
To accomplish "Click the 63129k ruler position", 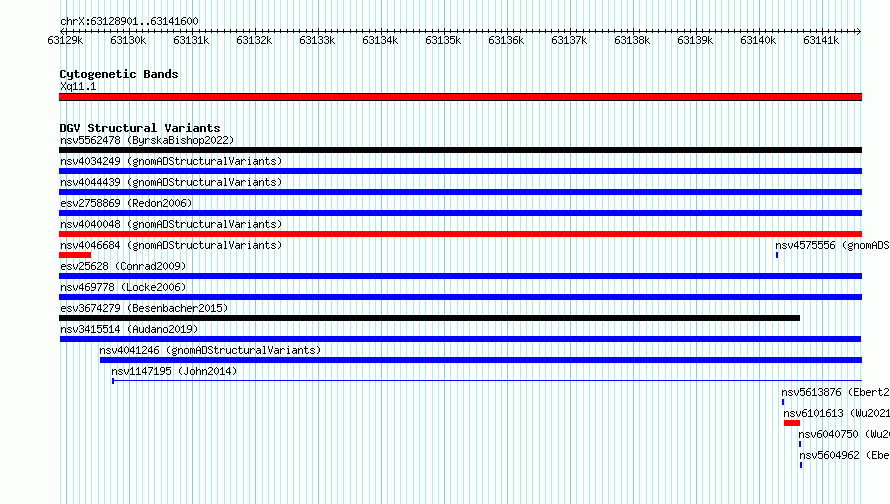I will coord(65,40).
